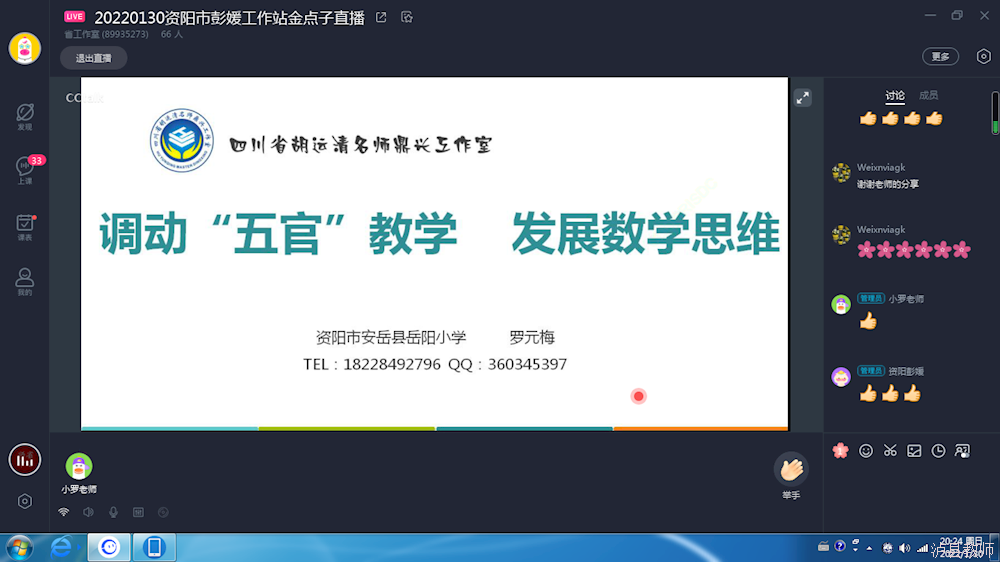Open chat history clock icon
Screen dimensions: 1000x562
pos(938,451)
